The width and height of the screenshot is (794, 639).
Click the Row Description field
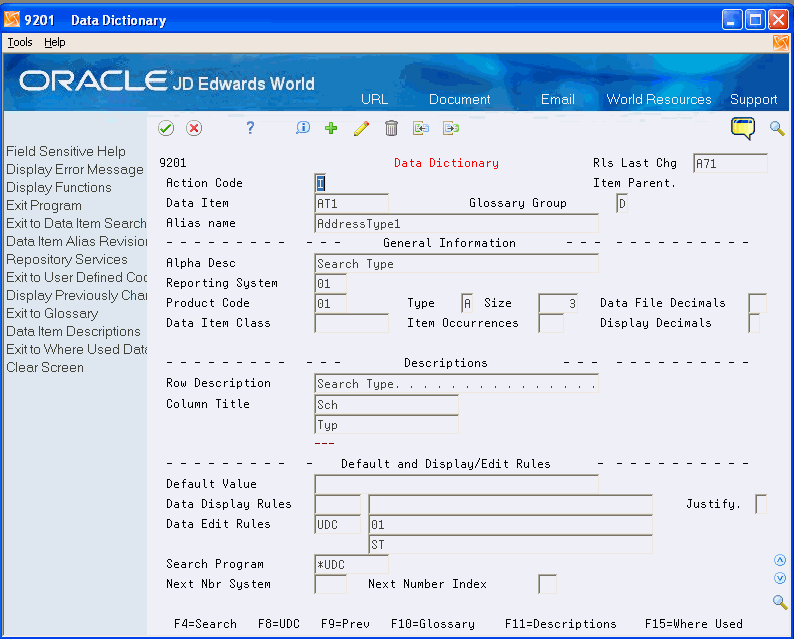click(456, 383)
